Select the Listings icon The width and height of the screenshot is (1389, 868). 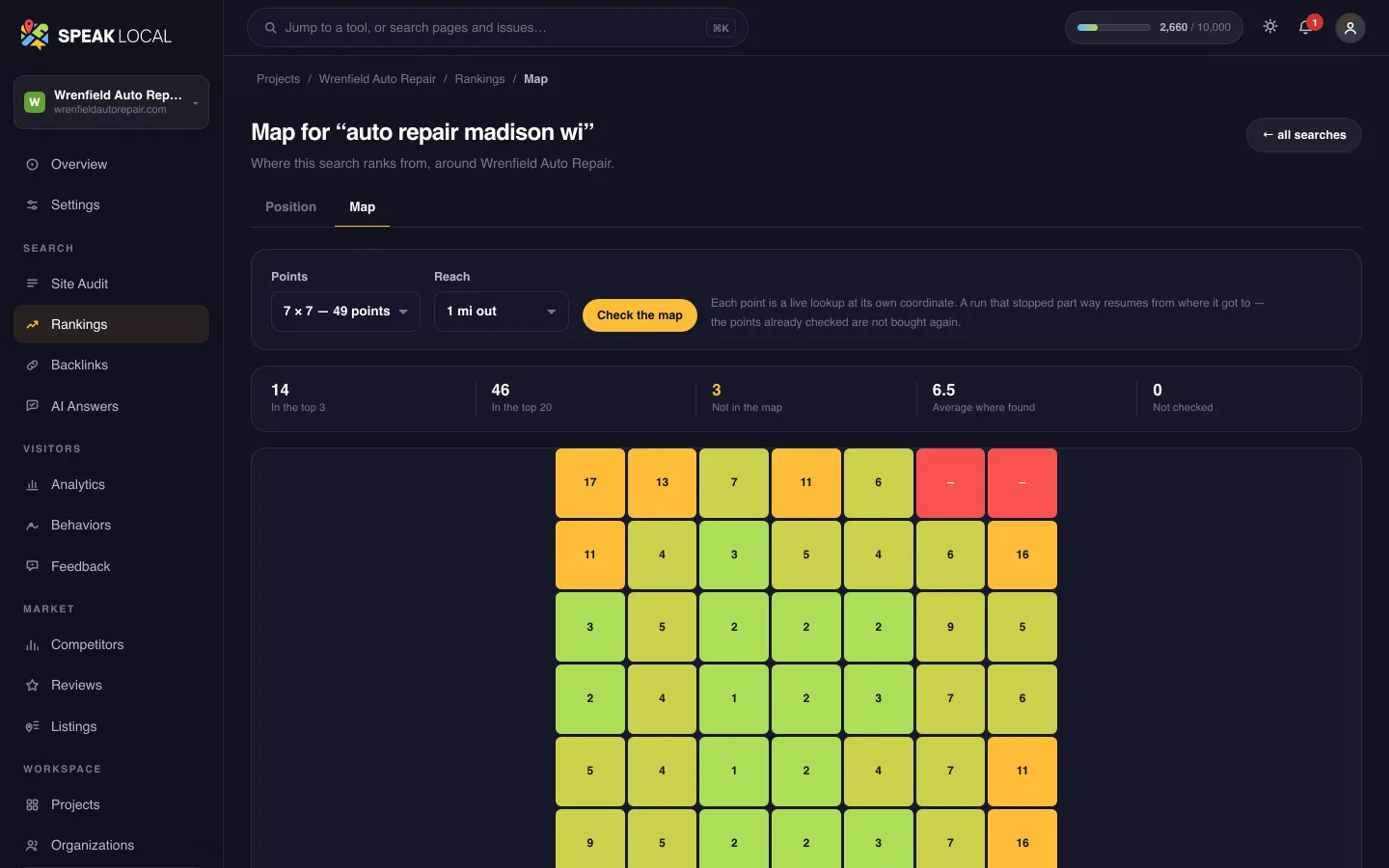tap(33, 727)
